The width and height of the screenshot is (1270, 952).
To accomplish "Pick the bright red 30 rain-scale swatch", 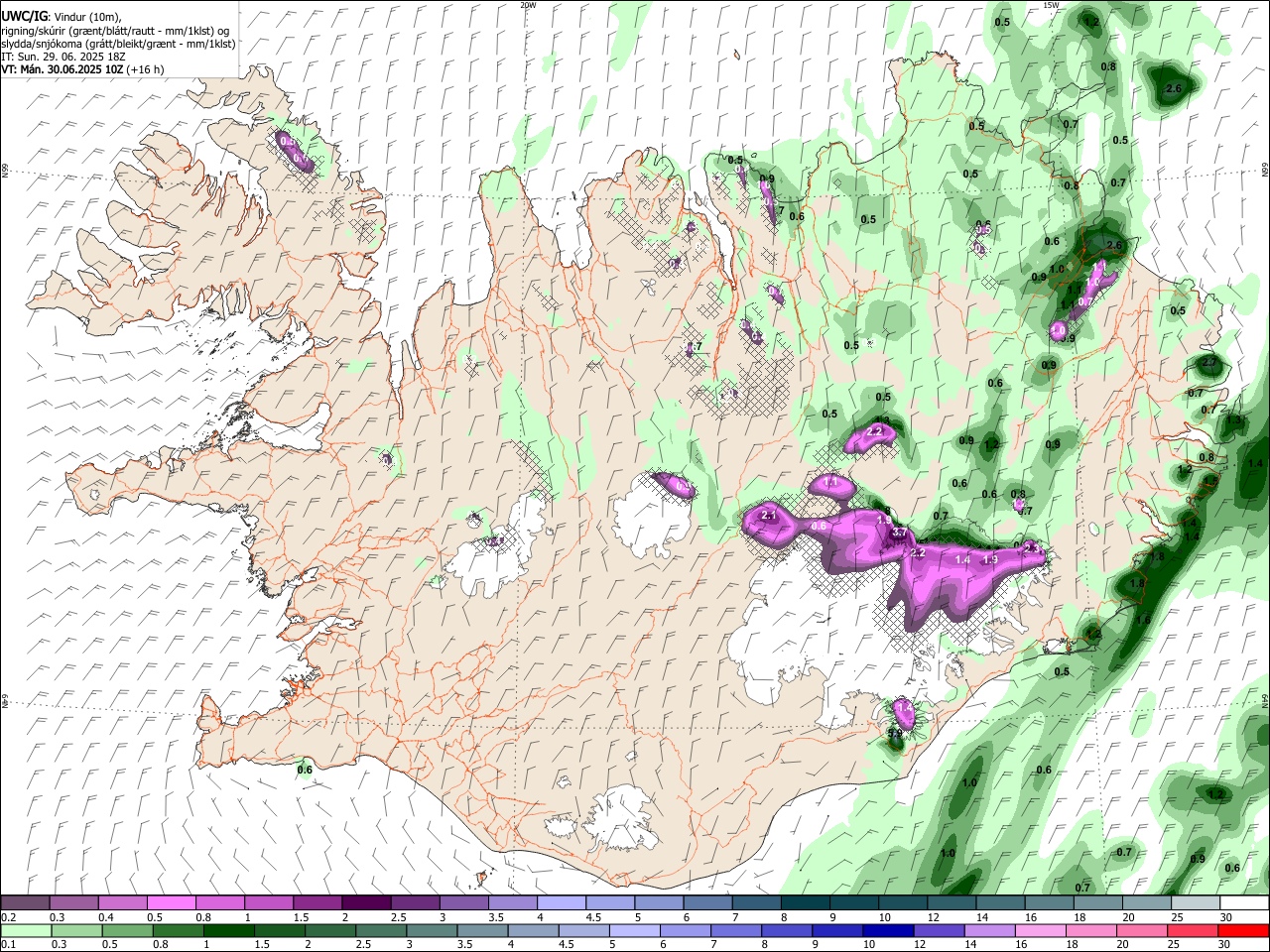I will pyautogui.click(x=1242, y=930).
